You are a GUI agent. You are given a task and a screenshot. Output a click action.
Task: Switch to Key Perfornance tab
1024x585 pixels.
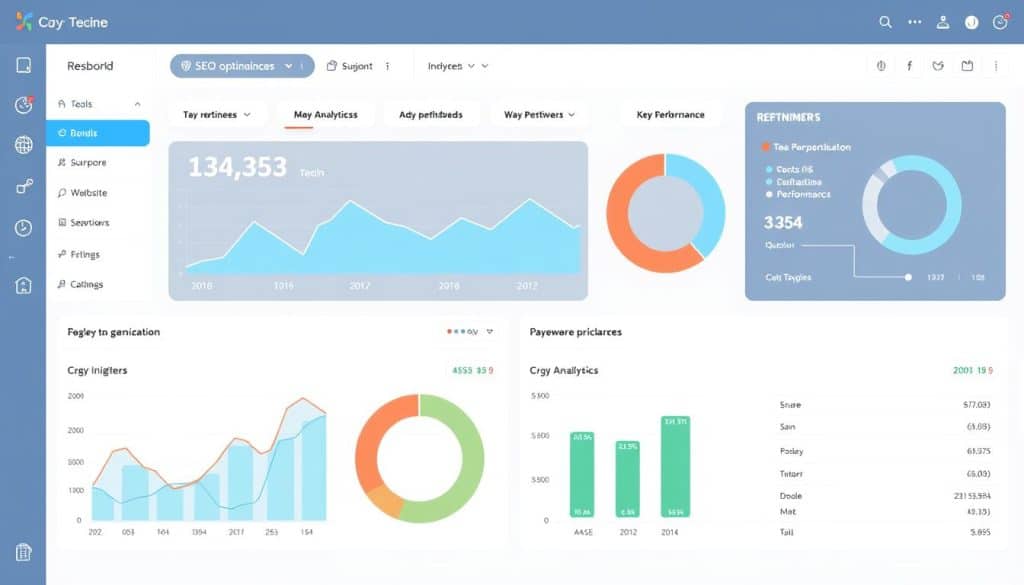coord(670,114)
